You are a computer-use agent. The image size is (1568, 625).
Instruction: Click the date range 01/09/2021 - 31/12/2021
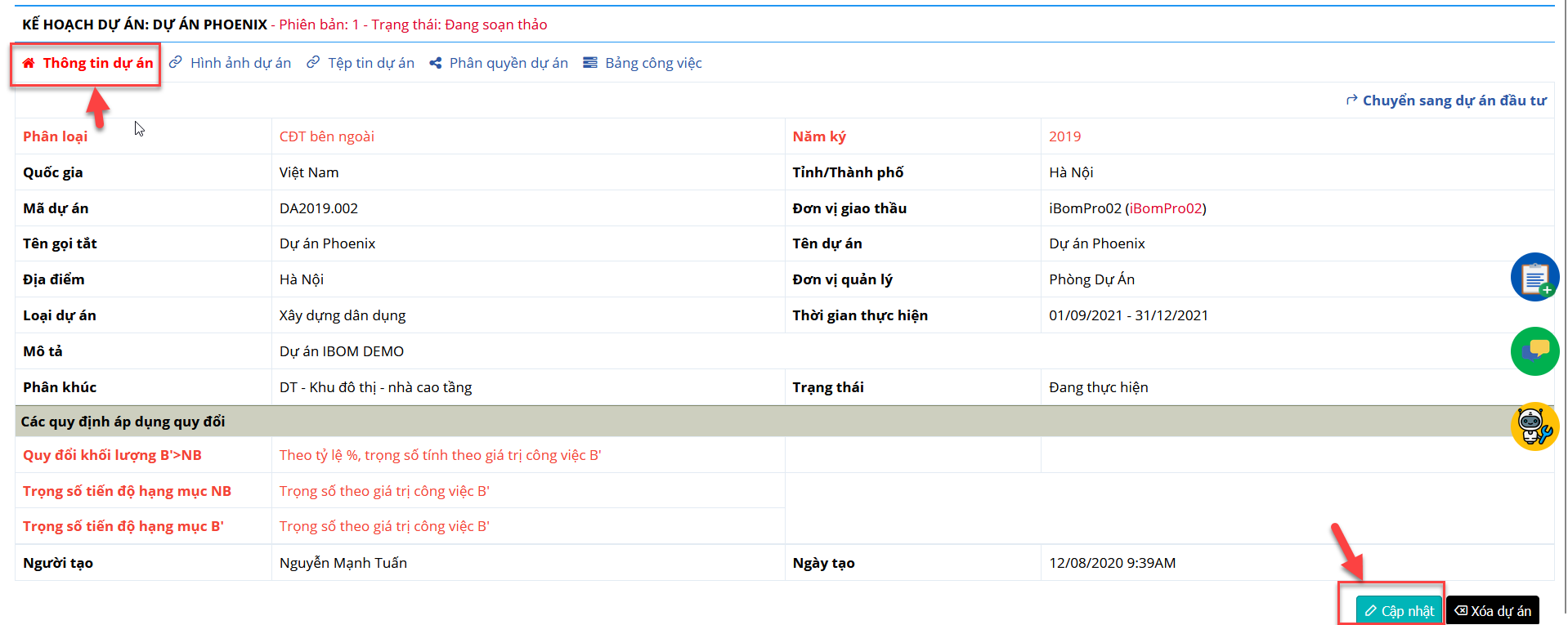point(1129,315)
